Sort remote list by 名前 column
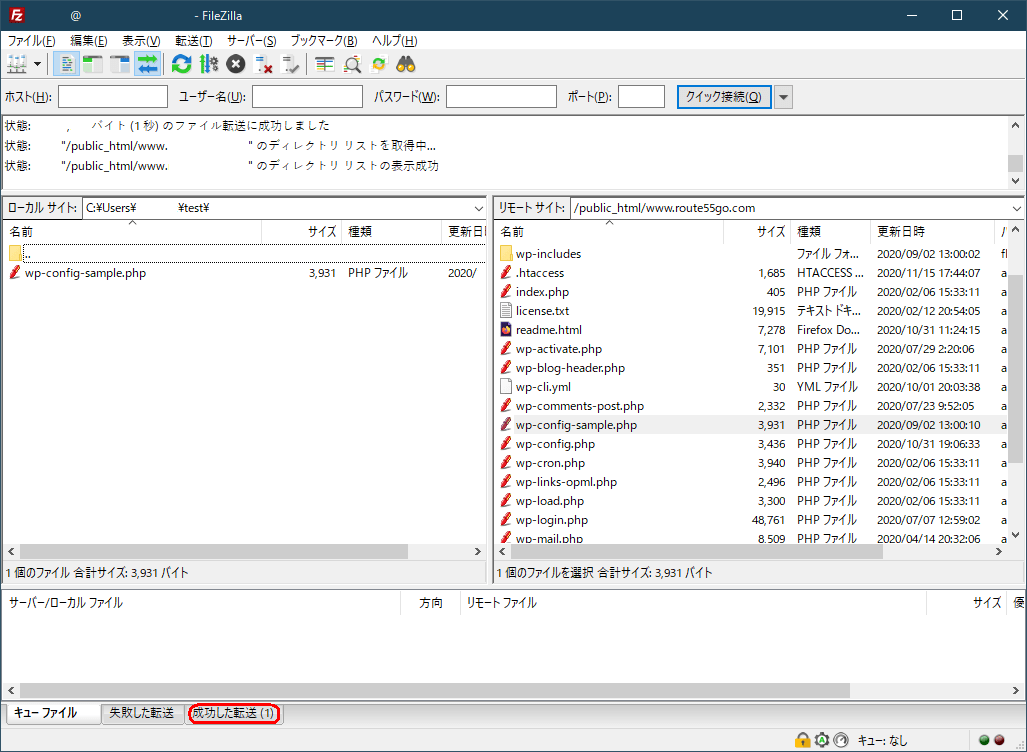 pos(609,231)
